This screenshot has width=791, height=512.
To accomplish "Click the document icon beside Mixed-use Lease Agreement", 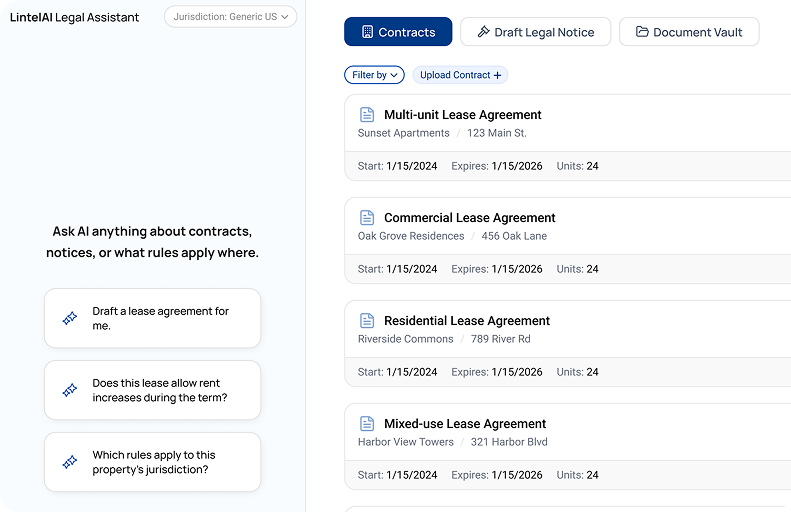I will click(367, 424).
